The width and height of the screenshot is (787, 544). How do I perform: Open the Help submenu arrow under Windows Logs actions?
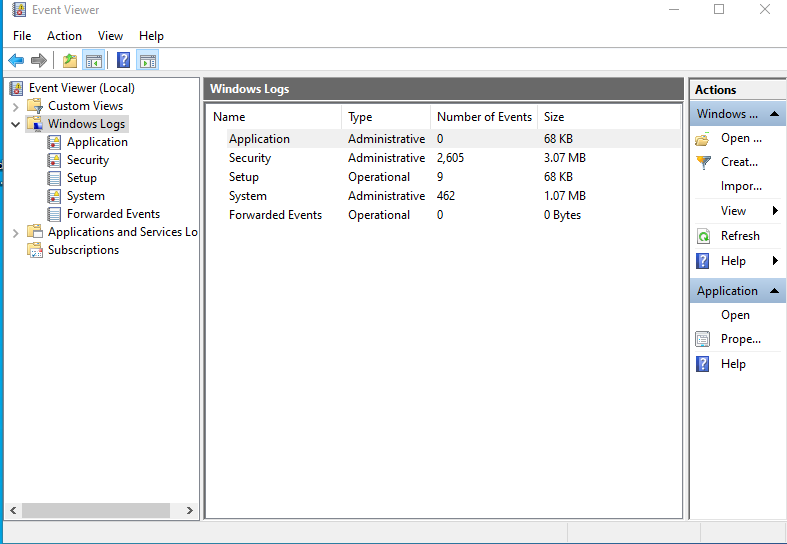(x=775, y=261)
